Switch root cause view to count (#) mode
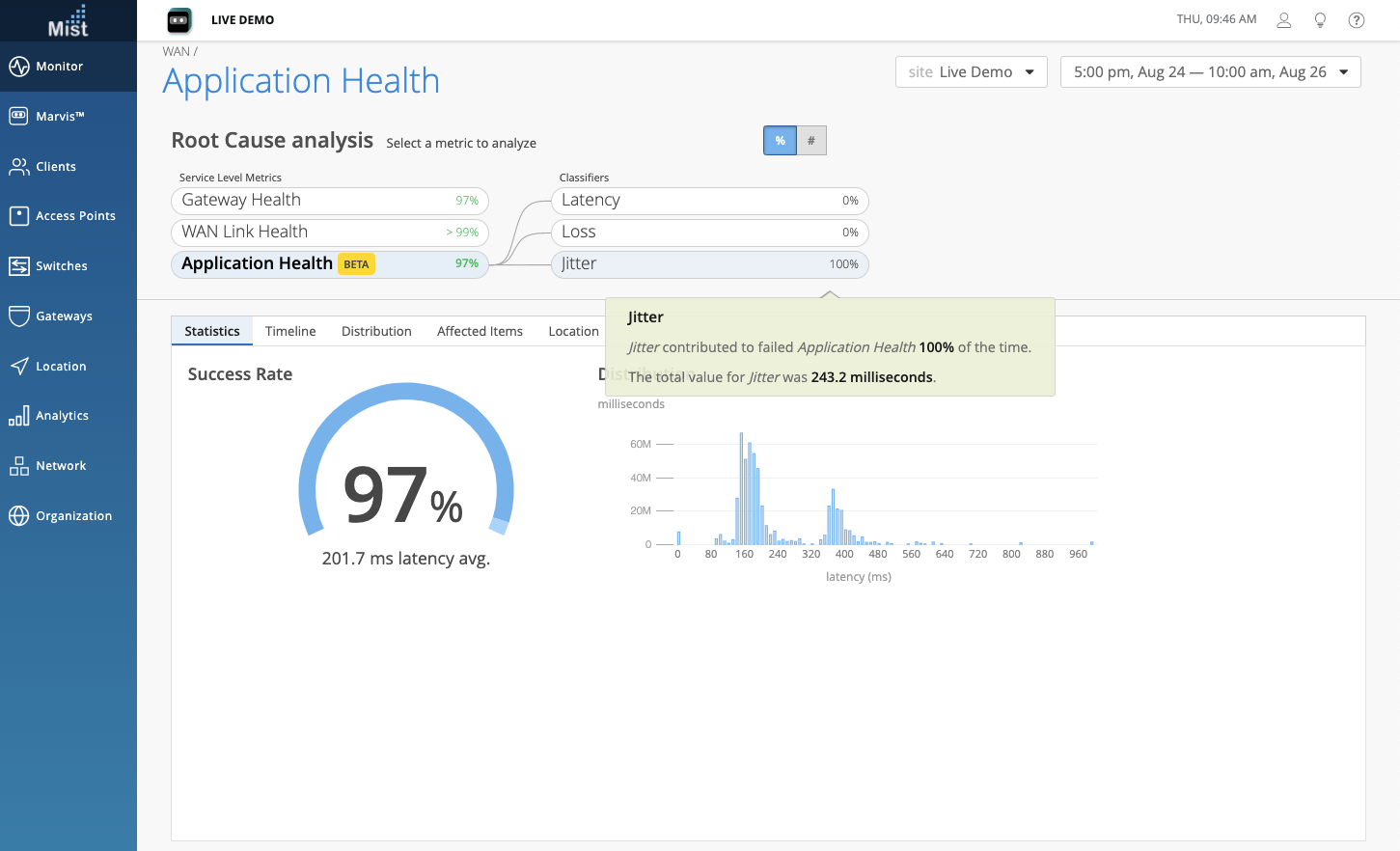This screenshot has width=1400, height=851. coord(811,141)
